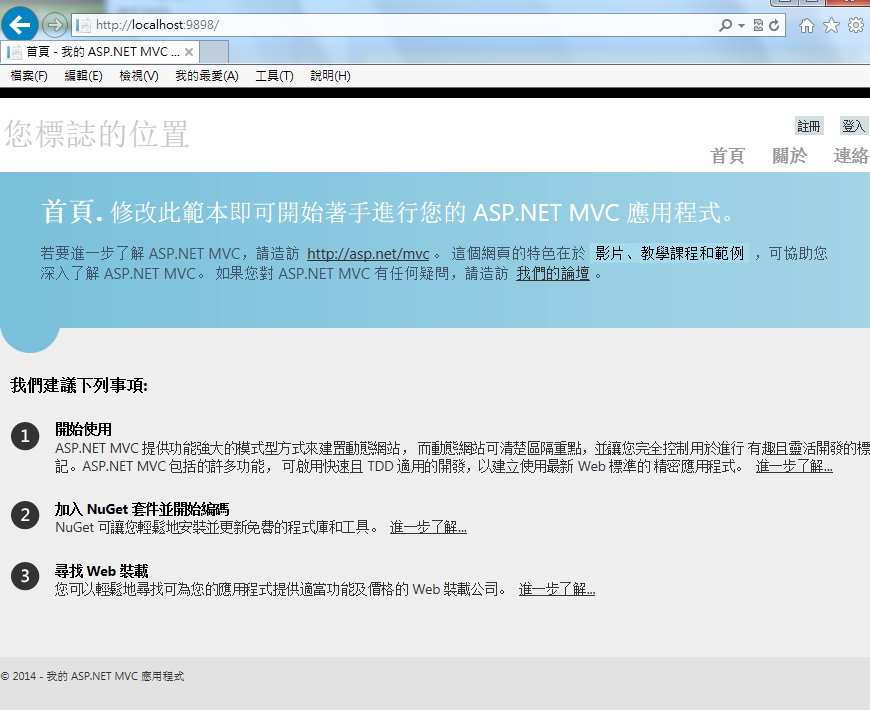
Task: Open the 工具(T) menu
Action: tap(274, 75)
